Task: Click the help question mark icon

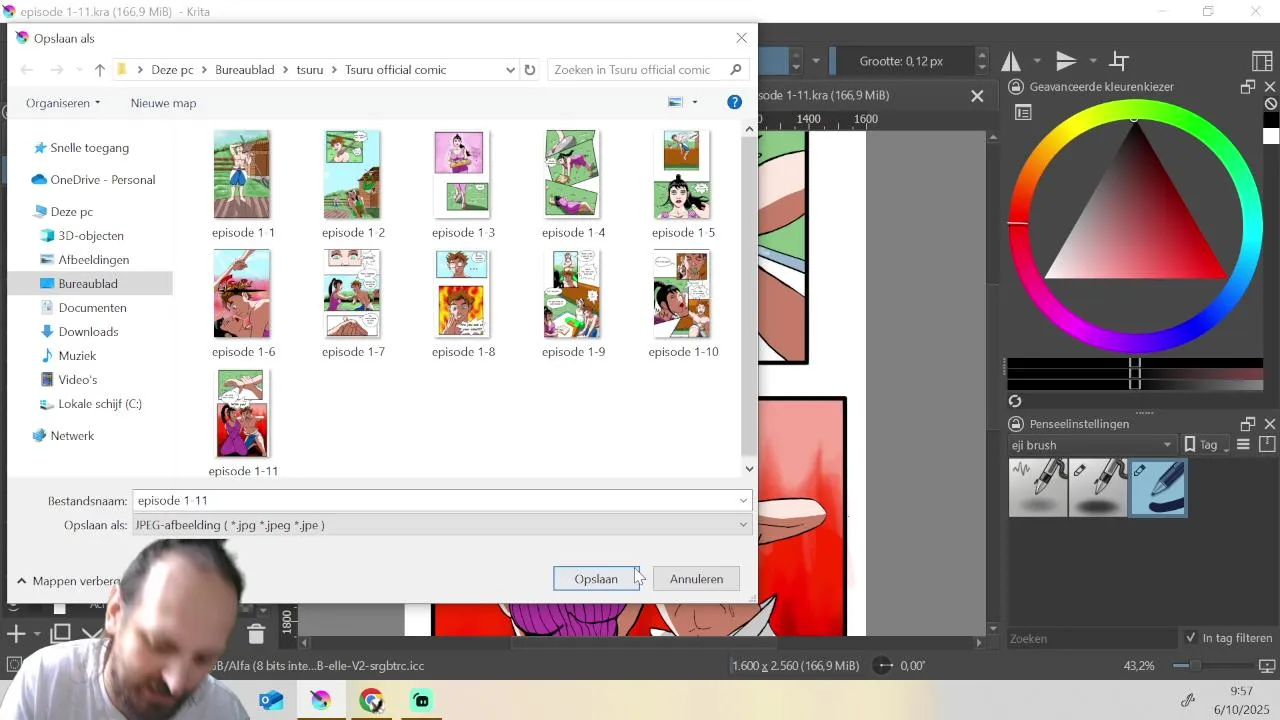Action: (734, 103)
